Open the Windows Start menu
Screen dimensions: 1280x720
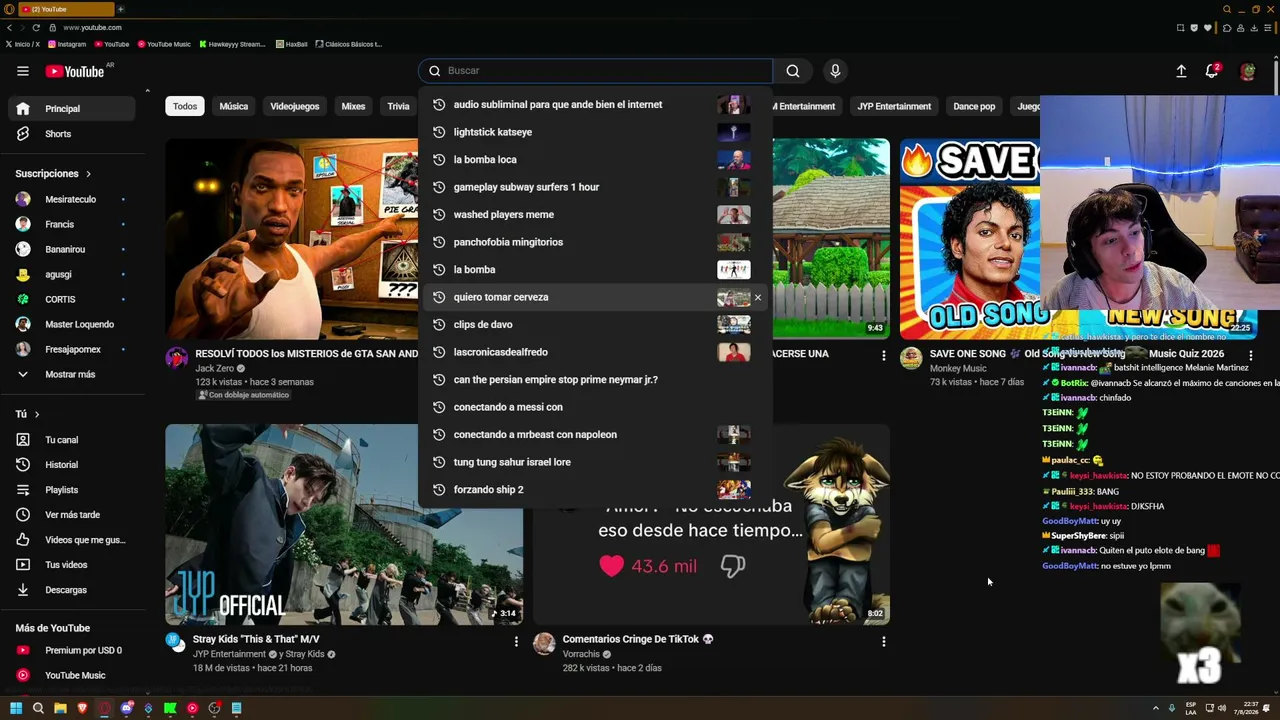tap(16, 708)
